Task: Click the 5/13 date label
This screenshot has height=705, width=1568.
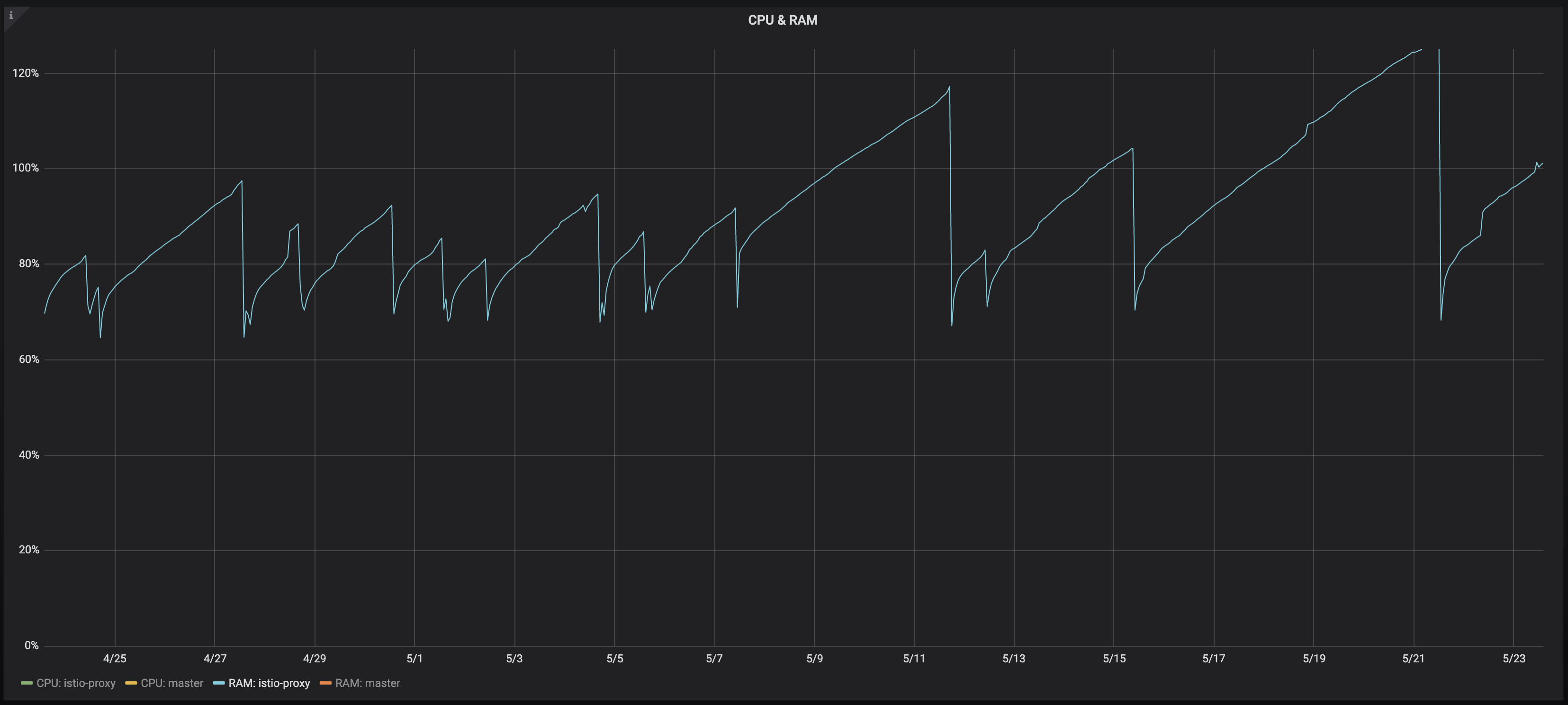Action: pyautogui.click(x=1014, y=658)
